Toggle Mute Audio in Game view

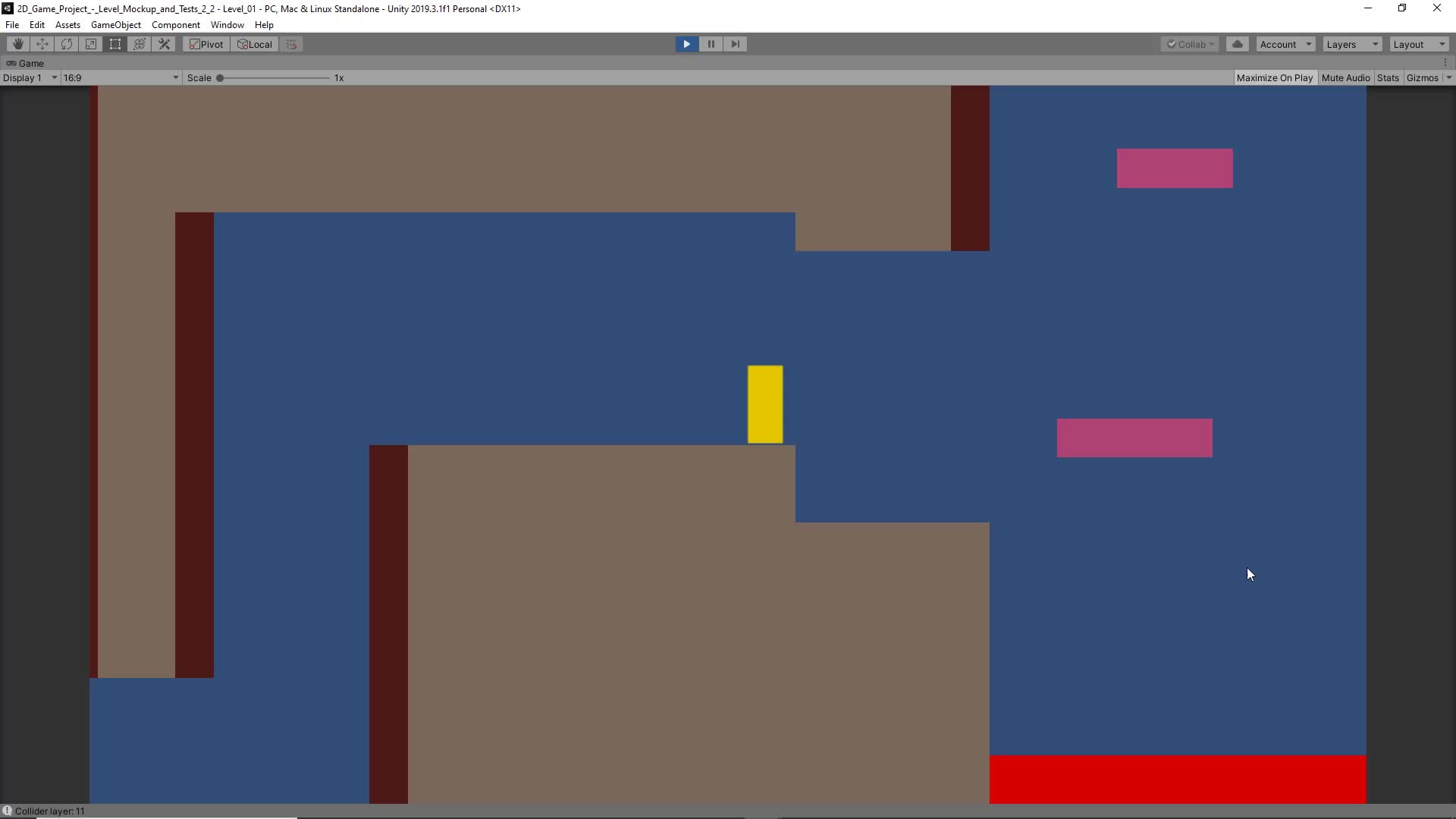point(1345,77)
